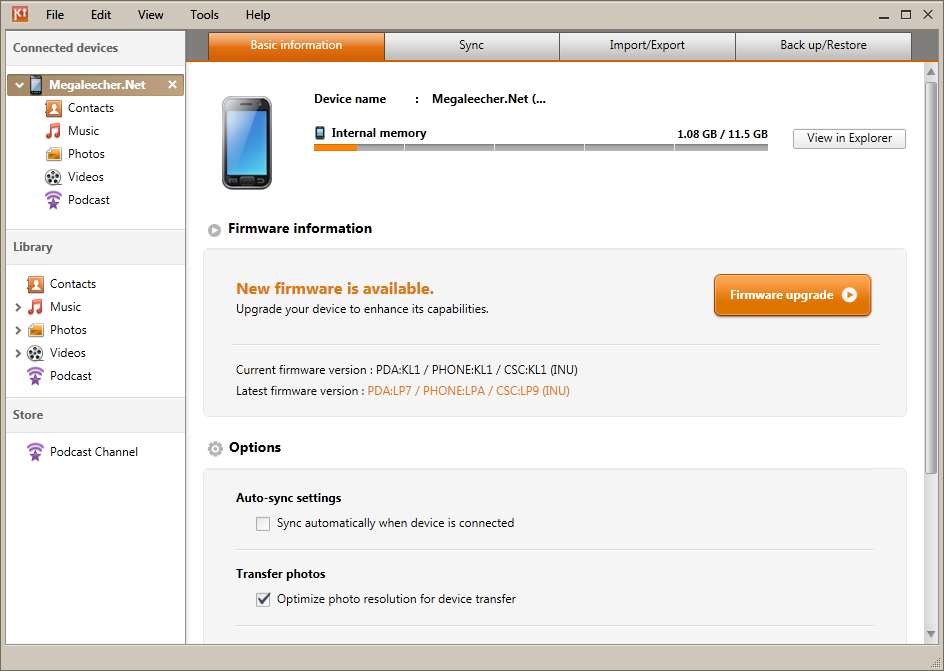Viewport: 944px width, 671px height.
Task: Click the device Podcast icon
Action: [x=54, y=200]
